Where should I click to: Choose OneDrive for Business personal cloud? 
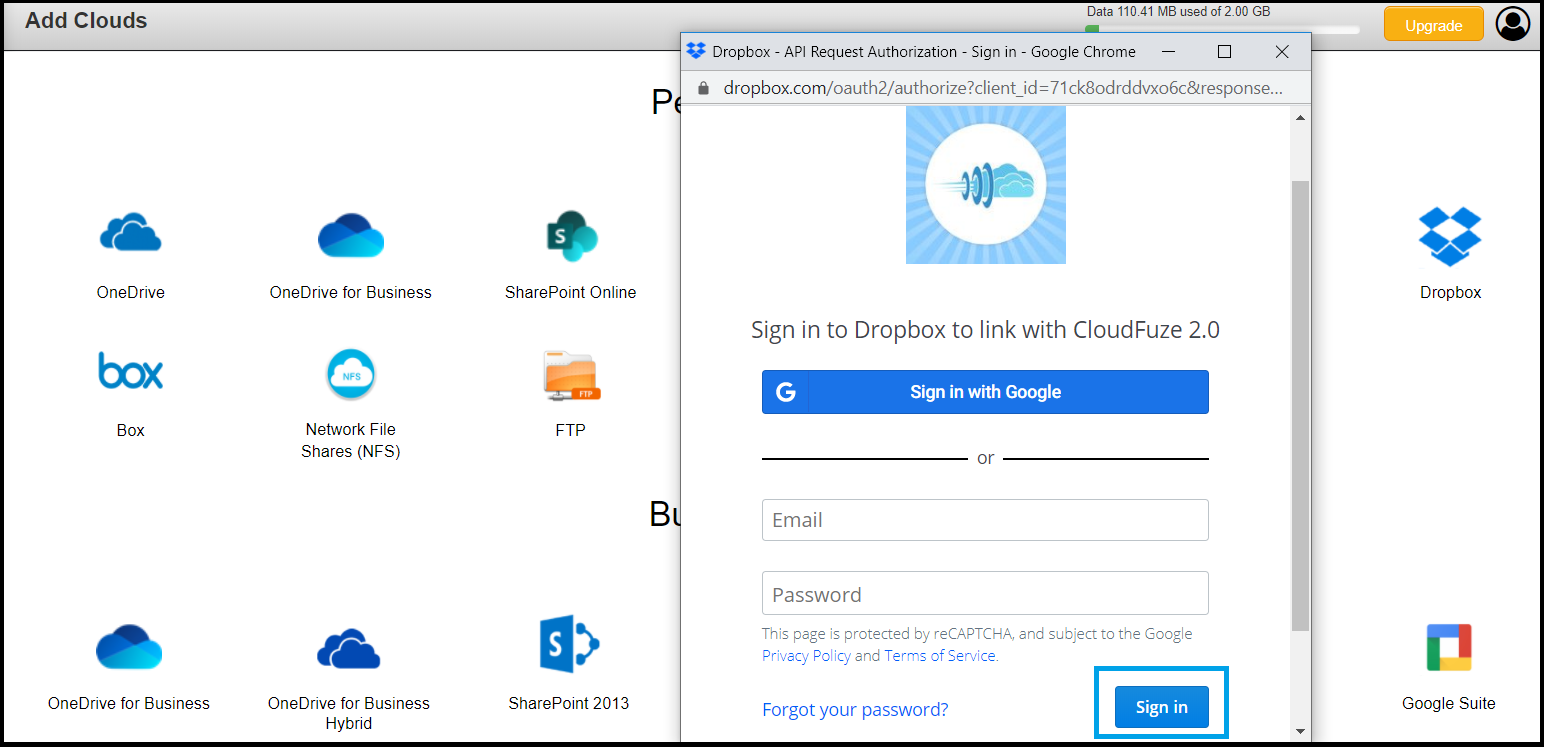click(351, 236)
